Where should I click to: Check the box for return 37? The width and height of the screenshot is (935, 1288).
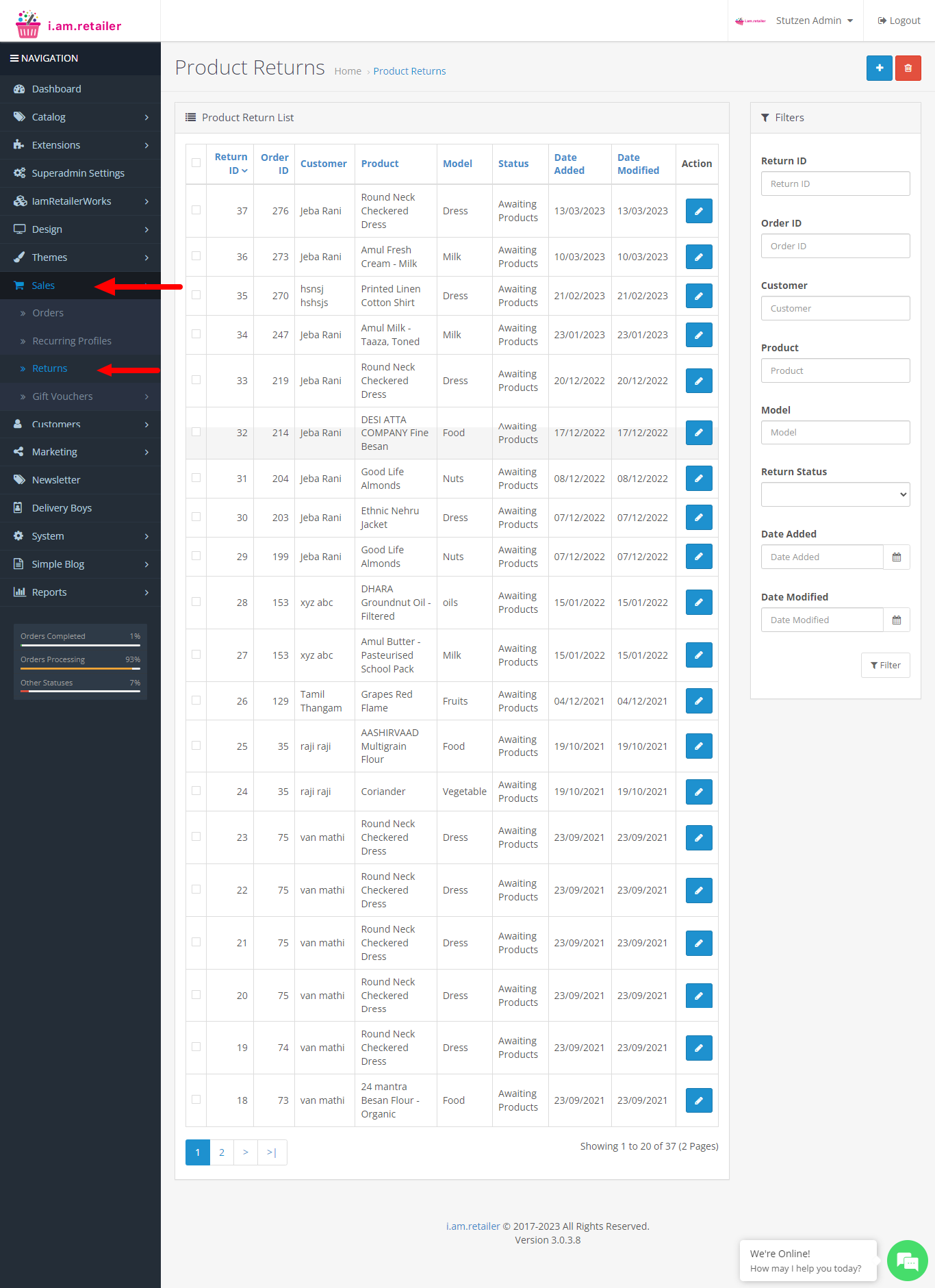196,210
